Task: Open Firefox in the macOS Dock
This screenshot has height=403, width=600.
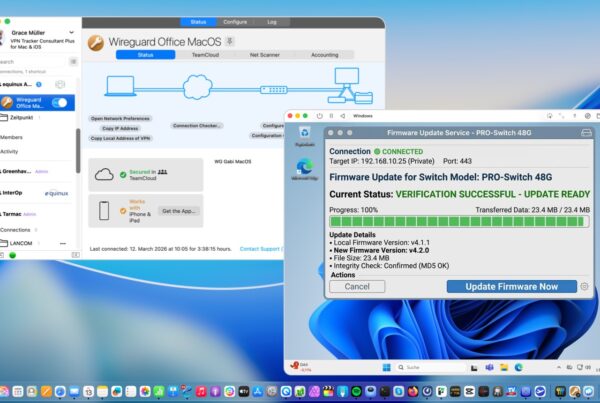Action: [x=412, y=392]
